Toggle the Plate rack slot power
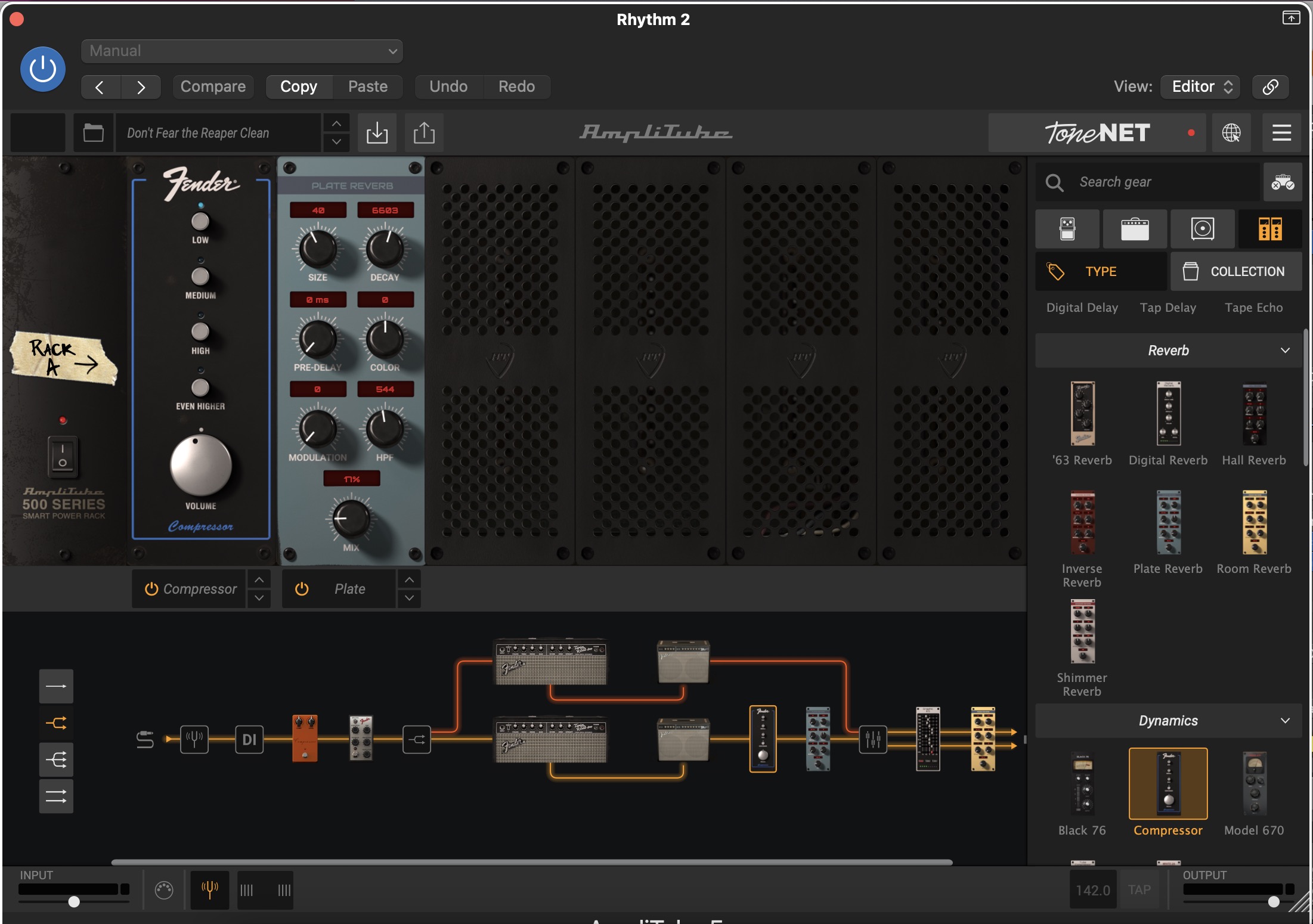This screenshot has height=924, width=1313. coord(302,589)
